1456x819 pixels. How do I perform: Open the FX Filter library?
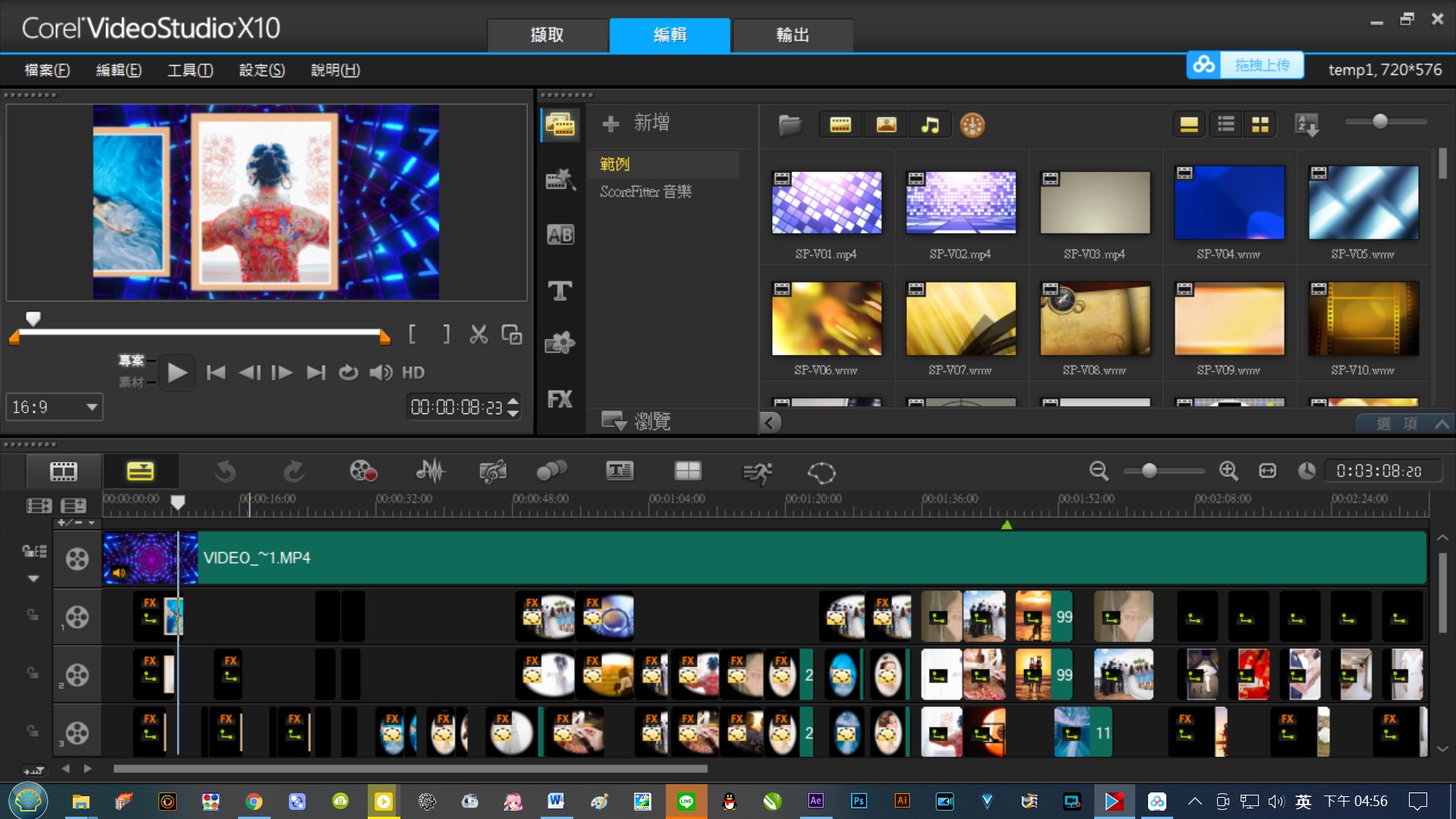pyautogui.click(x=560, y=399)
